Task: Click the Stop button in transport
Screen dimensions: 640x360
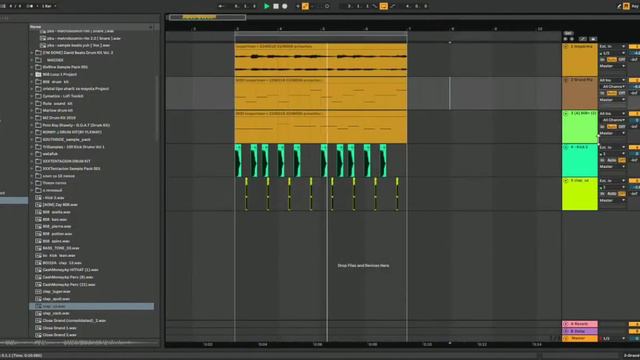Action: click(276, 6)
